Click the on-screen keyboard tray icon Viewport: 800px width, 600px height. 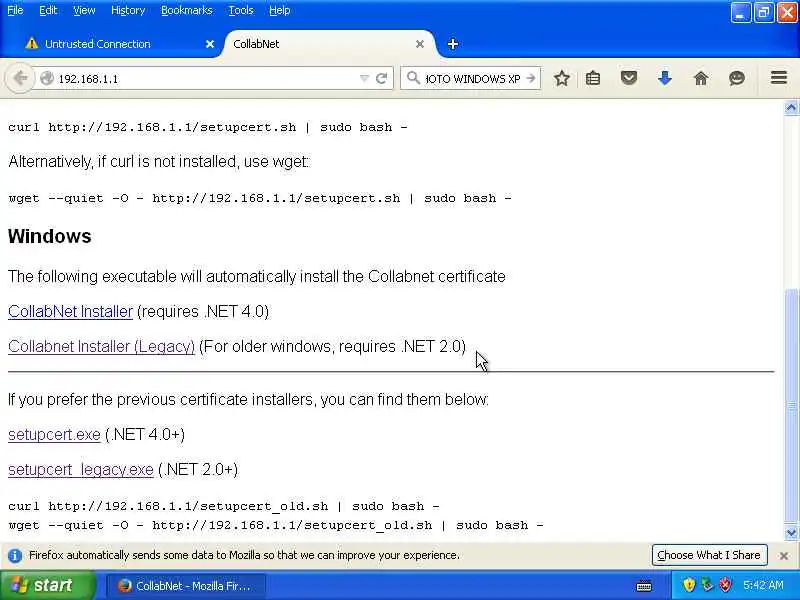[644, 586]
